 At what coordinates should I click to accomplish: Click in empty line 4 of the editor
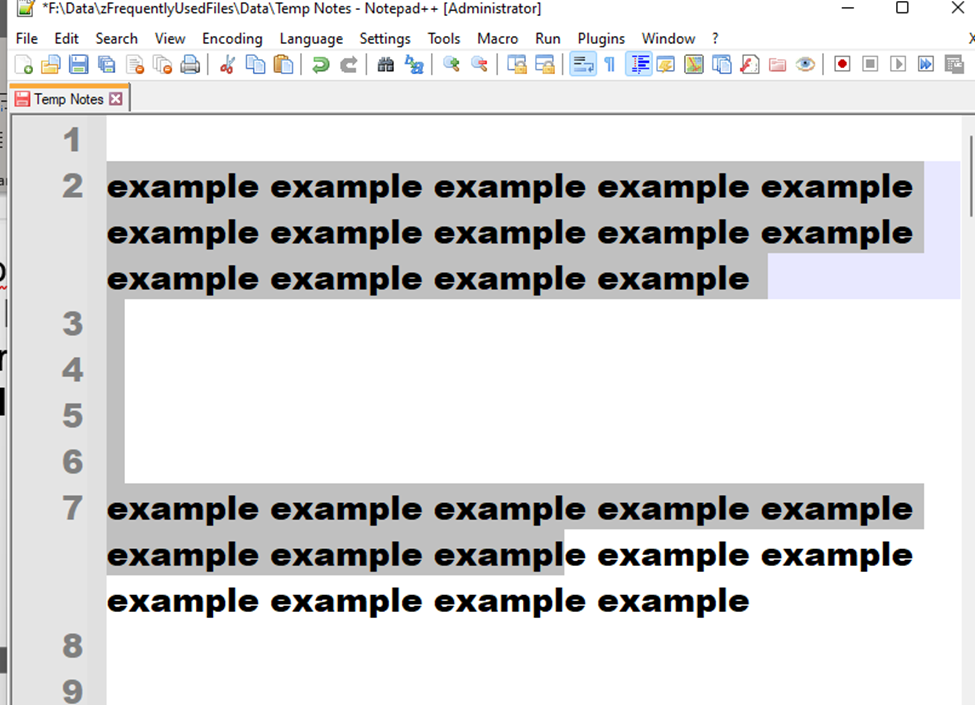click(x=500, y=370)
